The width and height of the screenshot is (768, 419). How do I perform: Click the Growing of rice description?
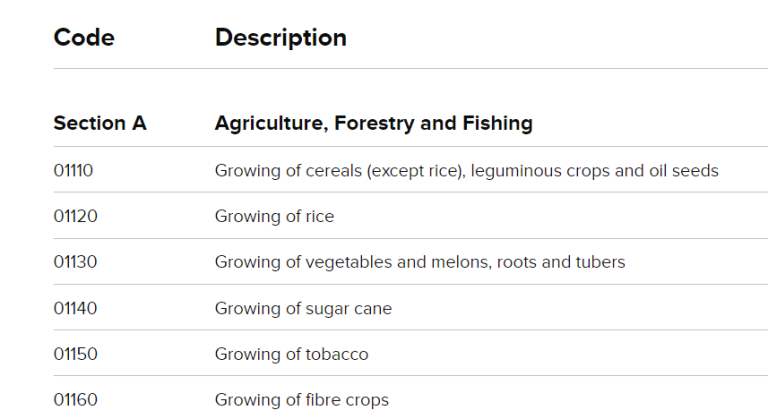coord(274,217)
